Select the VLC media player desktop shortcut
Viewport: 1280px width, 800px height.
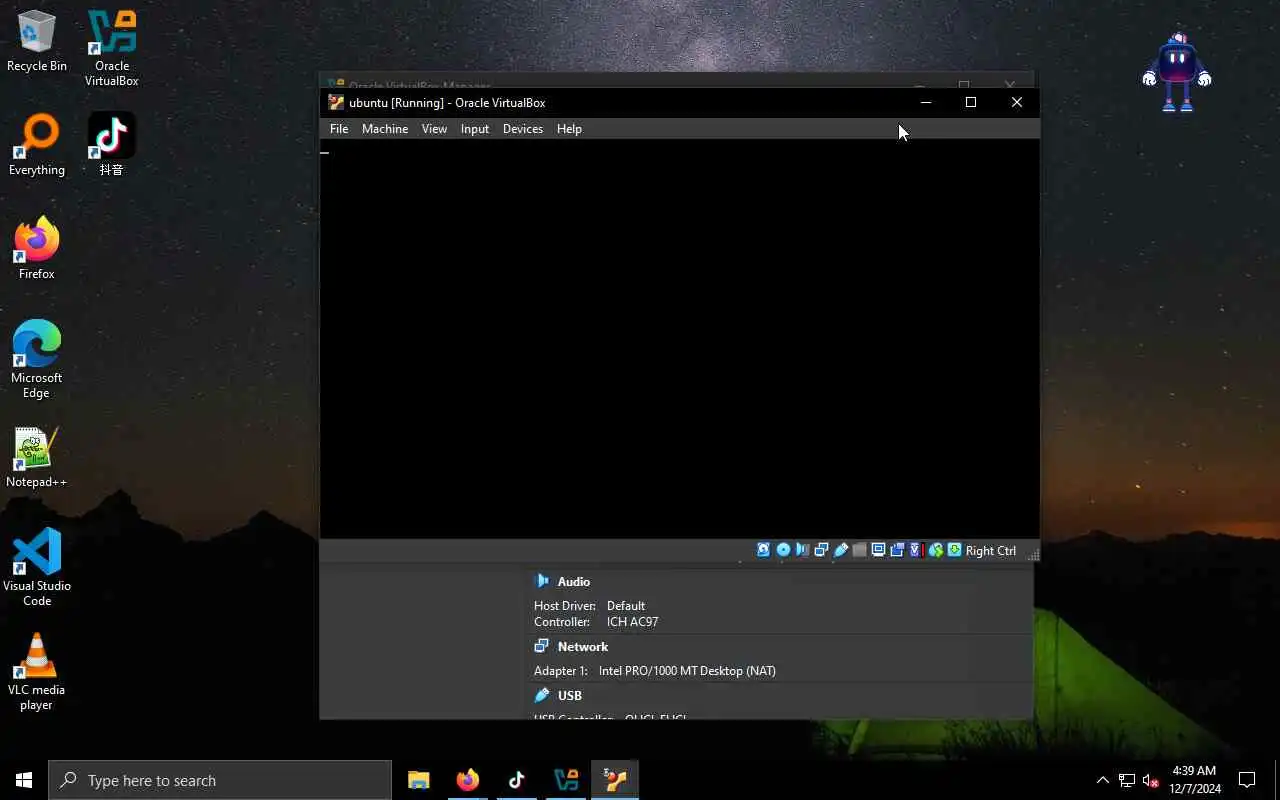coord(37,672)
